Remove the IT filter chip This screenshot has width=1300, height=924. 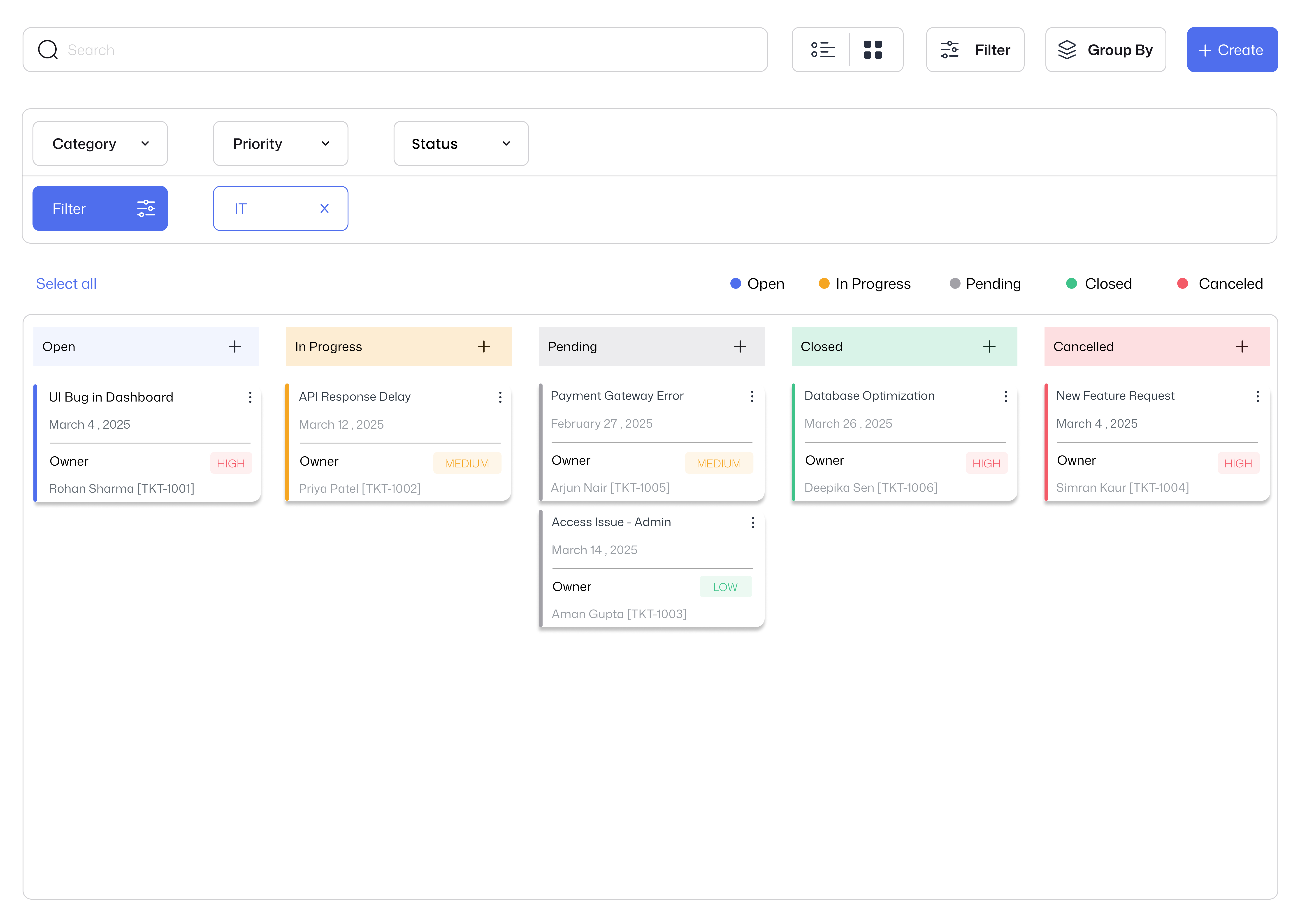(x=324, y=209)
